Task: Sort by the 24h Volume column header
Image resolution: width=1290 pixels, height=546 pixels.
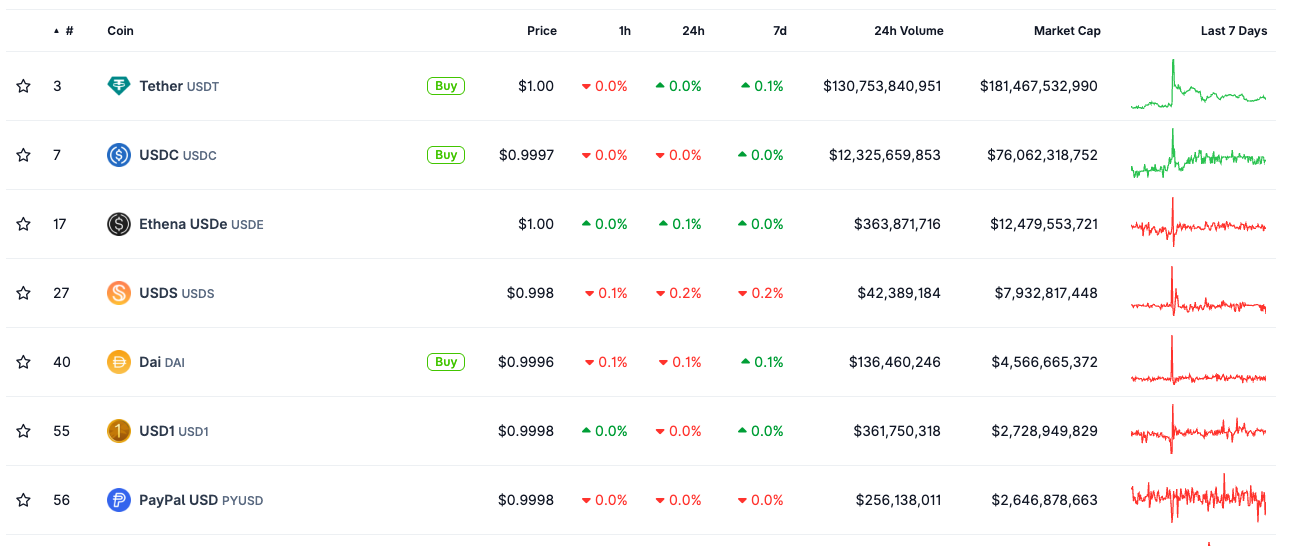Action: [908, 31]
